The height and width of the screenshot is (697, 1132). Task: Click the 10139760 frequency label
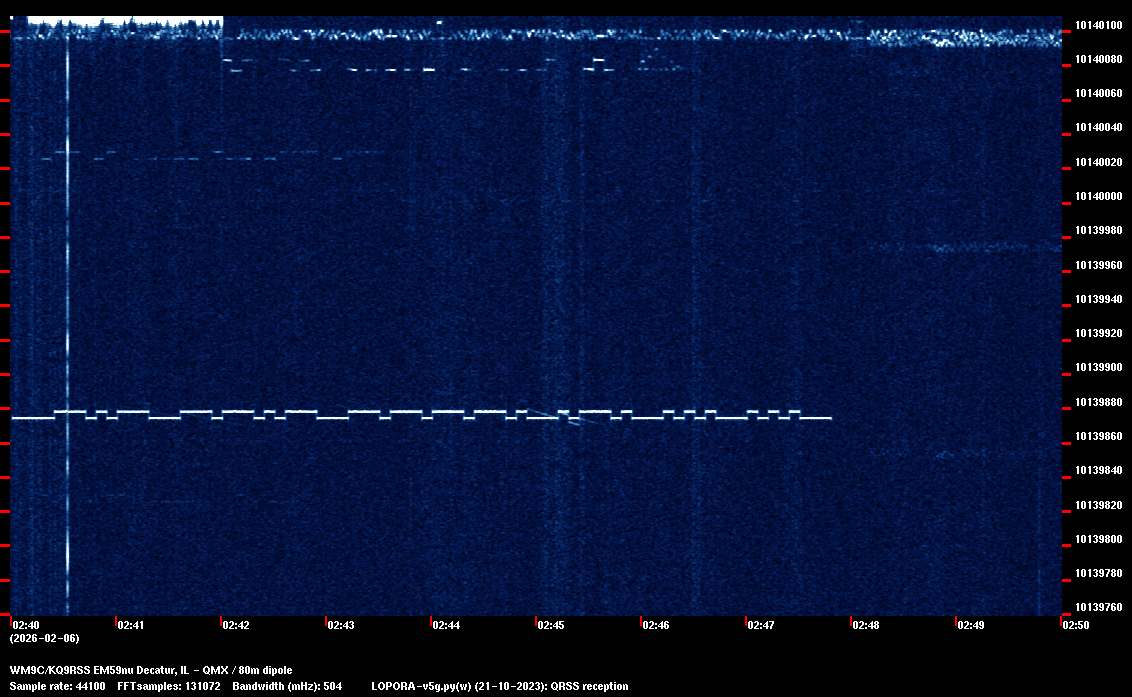pos(1099,608)
